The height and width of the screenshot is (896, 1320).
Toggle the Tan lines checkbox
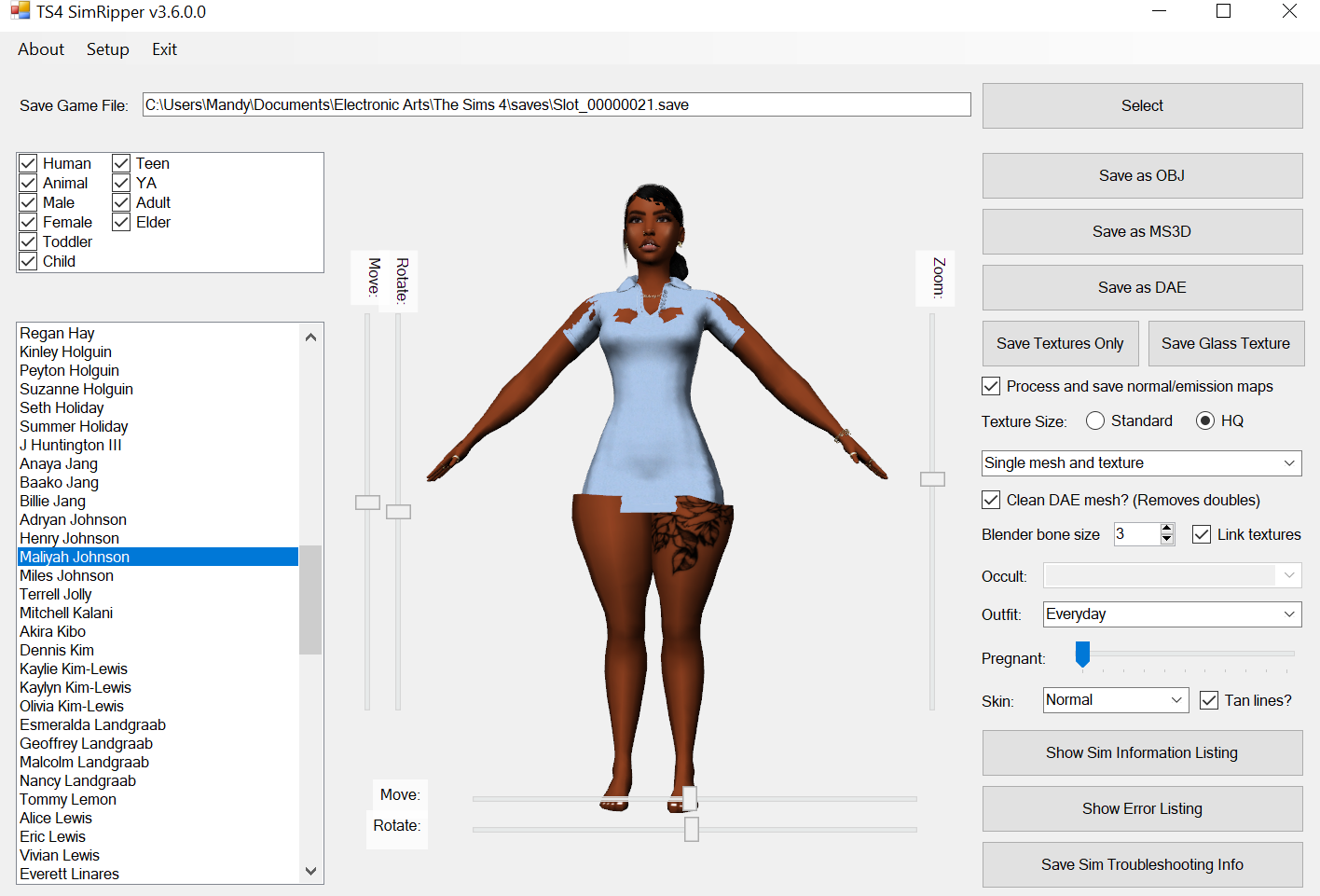click(x=1209, y=700)
